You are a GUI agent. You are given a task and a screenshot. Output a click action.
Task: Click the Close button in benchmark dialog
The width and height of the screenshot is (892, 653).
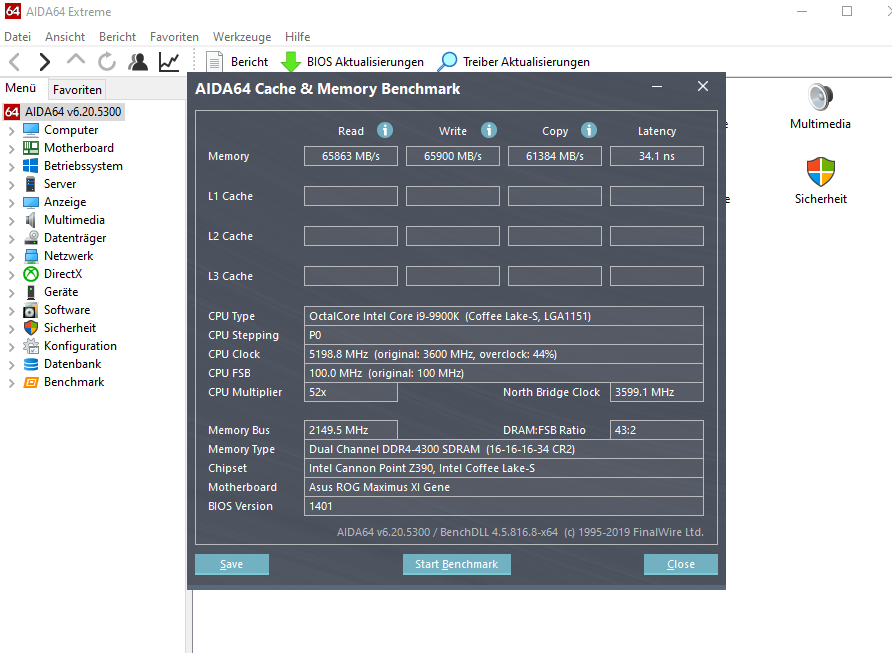680,564
